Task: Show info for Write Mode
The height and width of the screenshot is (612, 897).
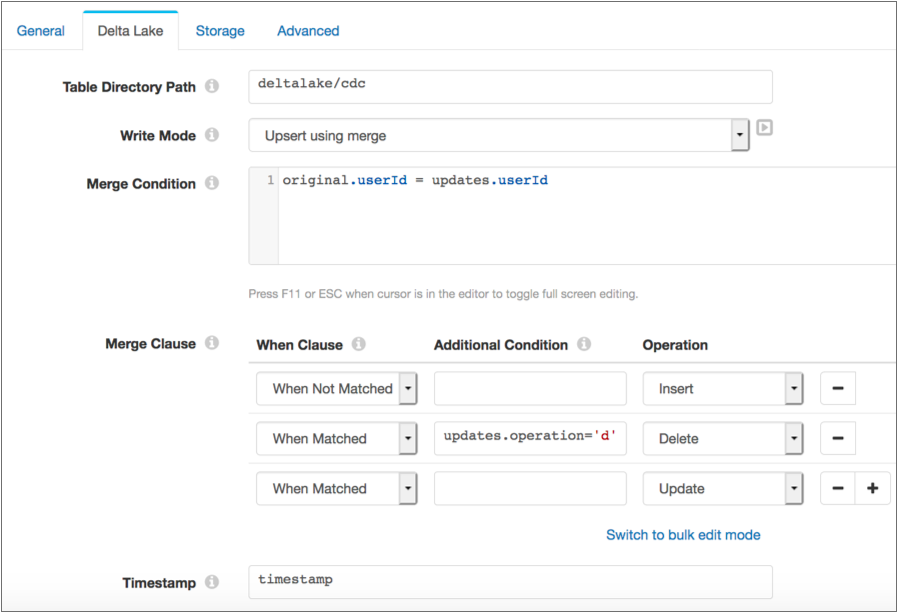Action: point(212,134)
